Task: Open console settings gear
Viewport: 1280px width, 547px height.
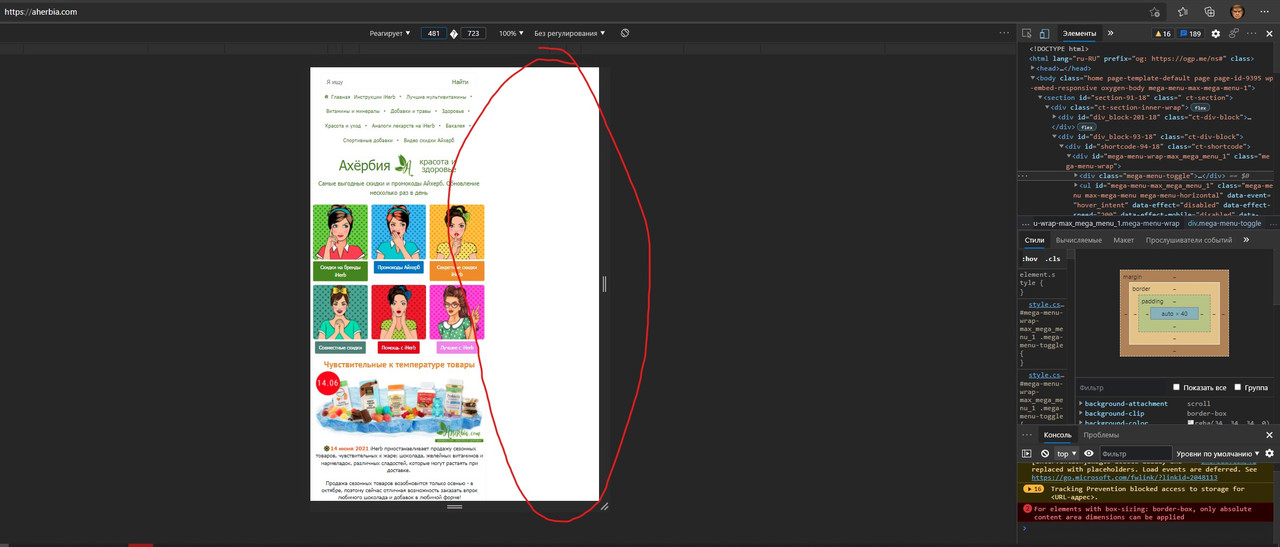Action: 1270,453
